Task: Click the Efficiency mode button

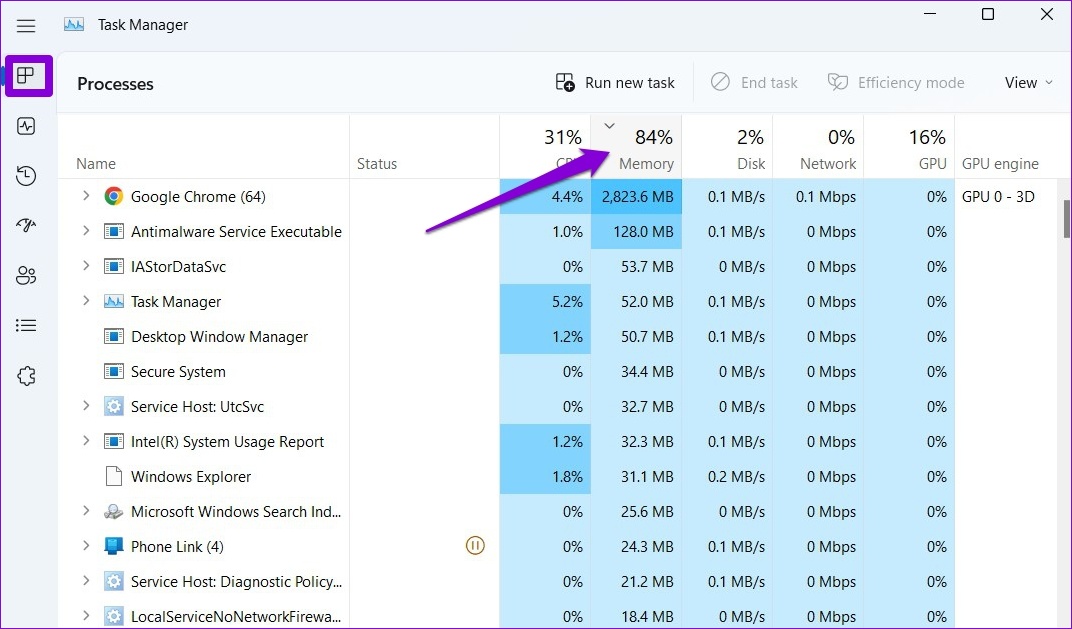Action: 896,83
